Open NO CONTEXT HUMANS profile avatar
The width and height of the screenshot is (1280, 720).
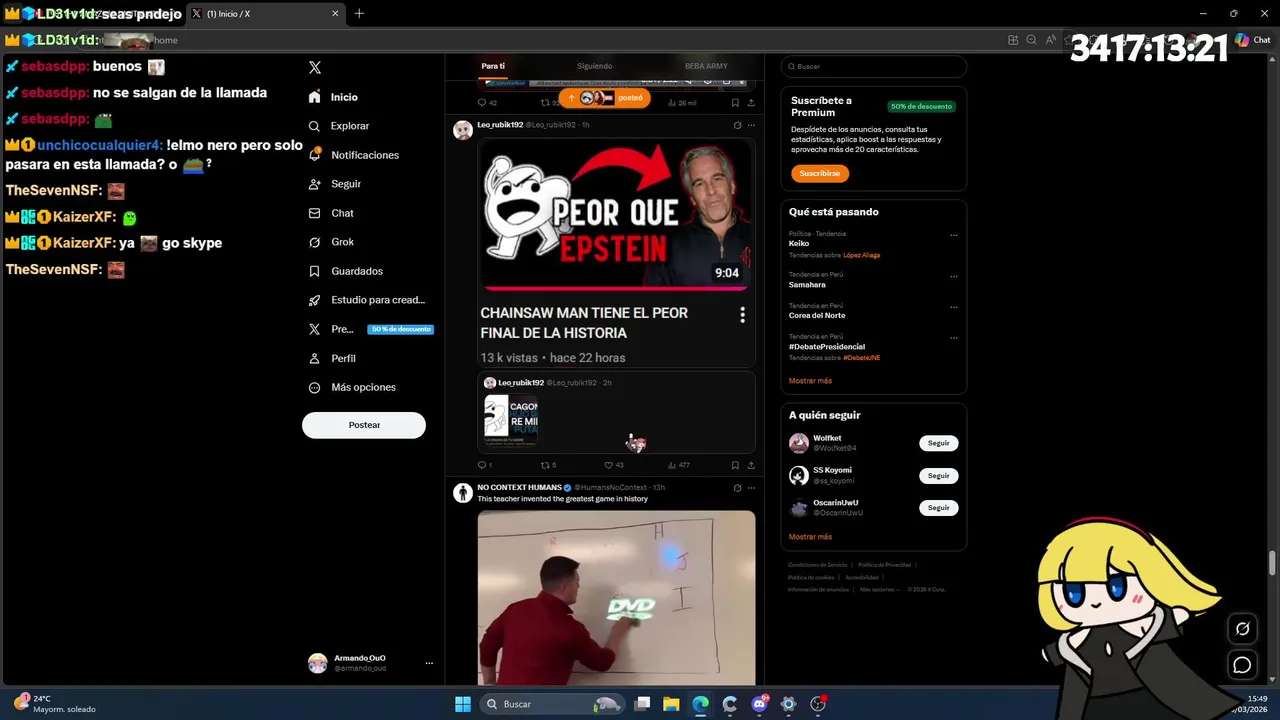(463, 492)
